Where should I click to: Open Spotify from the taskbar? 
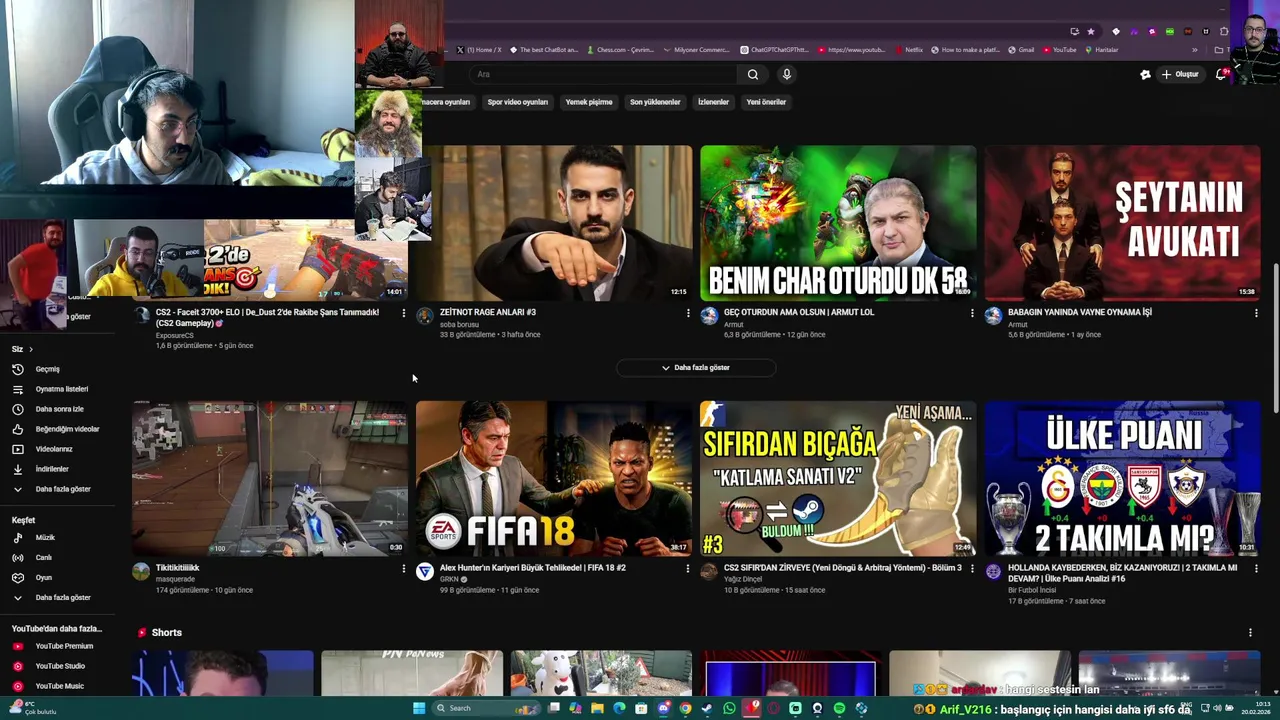[x=839, y=708]
